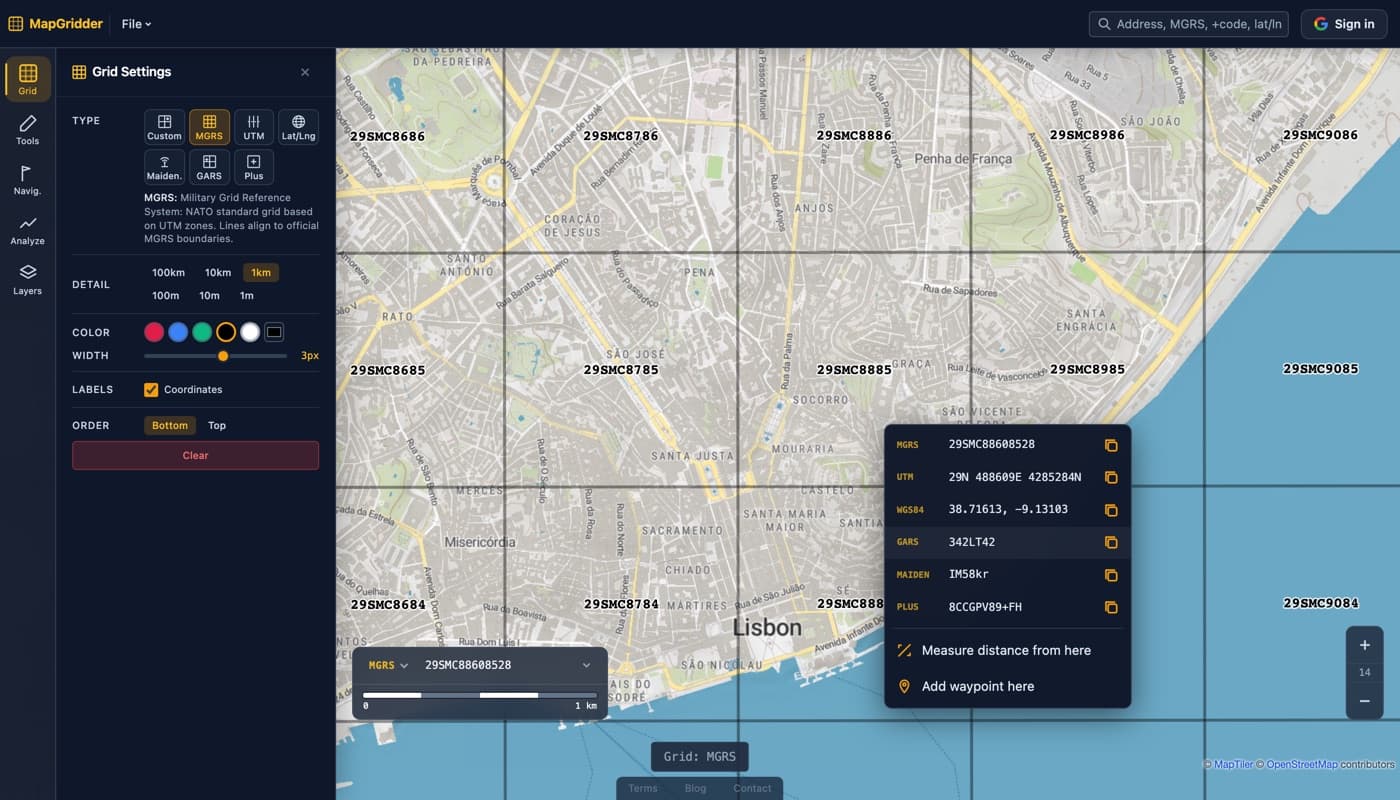Click the MapGridder logo

56,24
